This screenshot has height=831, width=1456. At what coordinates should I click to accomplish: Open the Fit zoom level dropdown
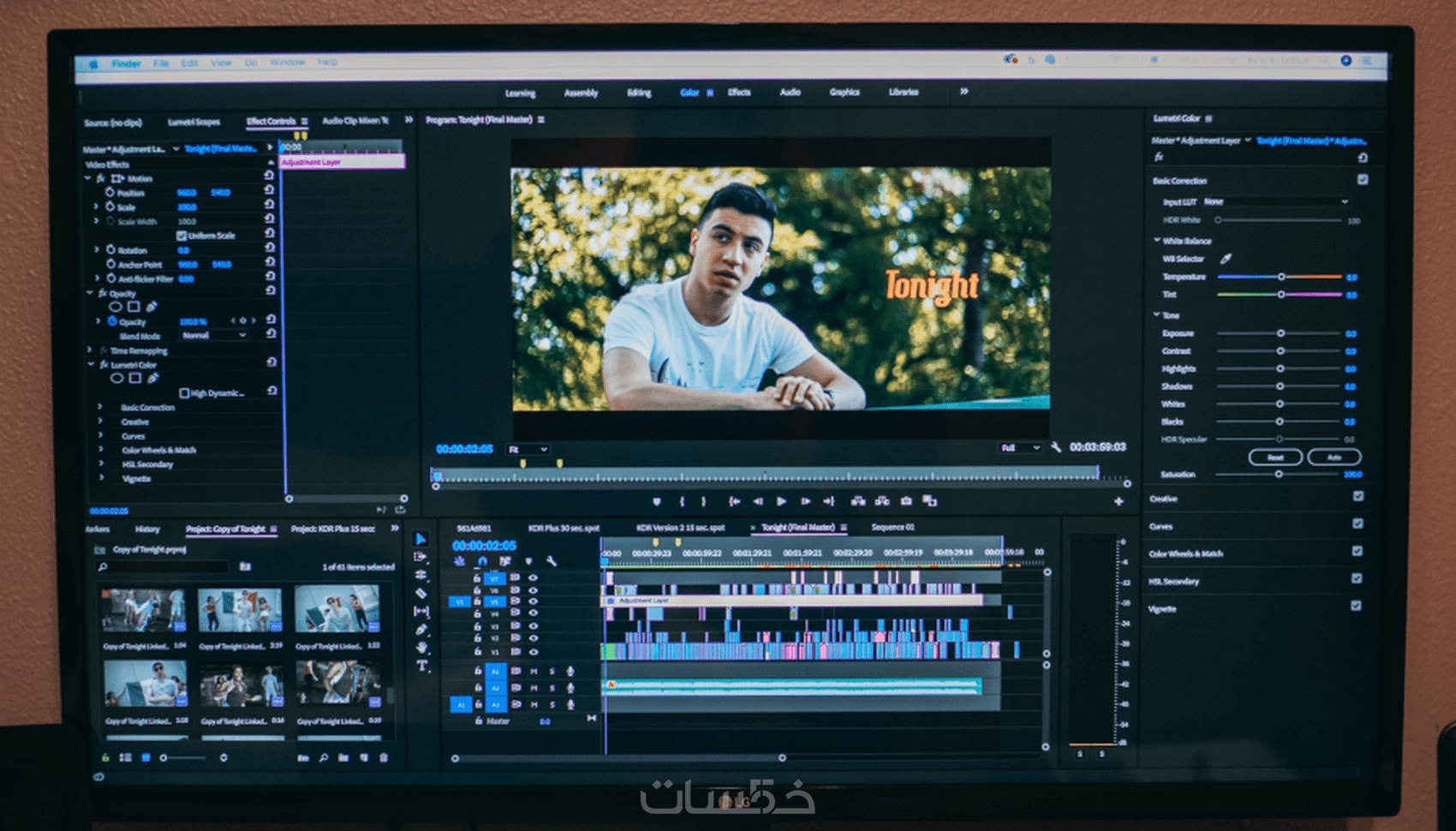click(x=528, y=449)
